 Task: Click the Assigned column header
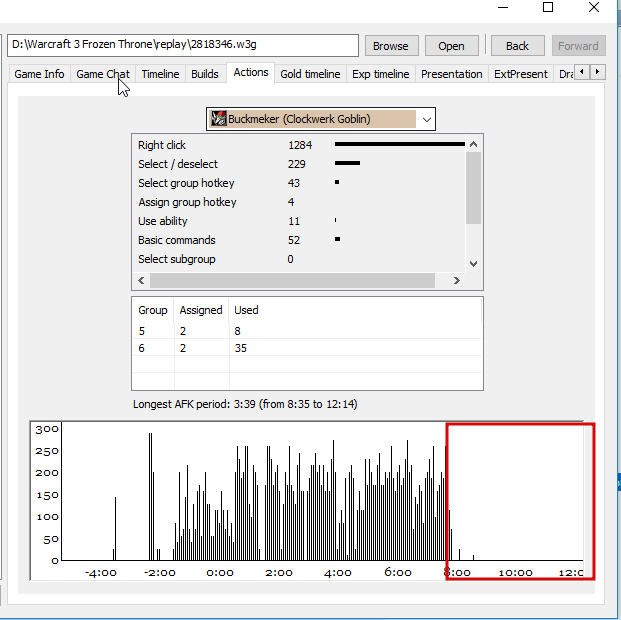201,310
